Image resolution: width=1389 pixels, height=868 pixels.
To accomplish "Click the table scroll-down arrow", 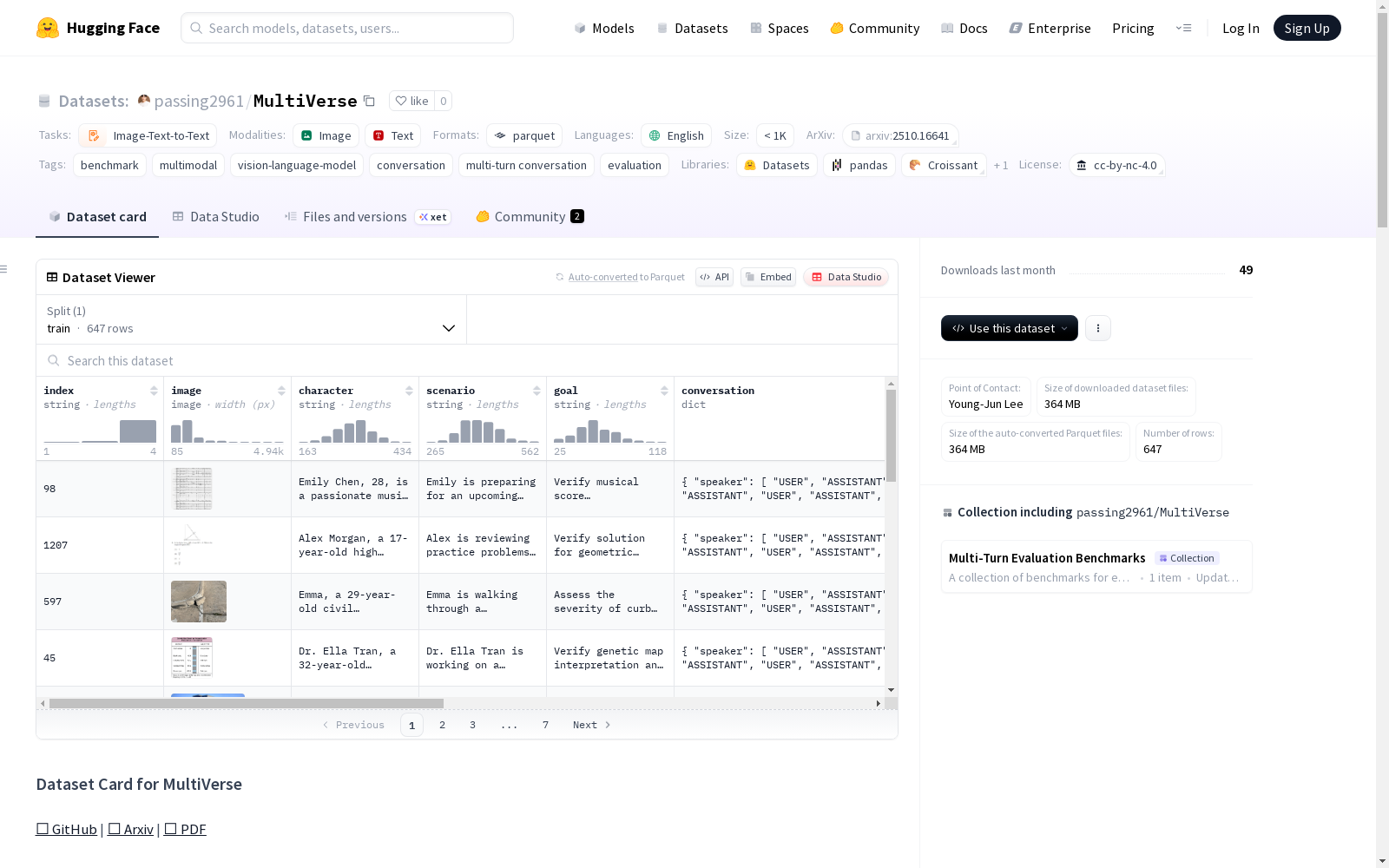I will coord(891,690).
